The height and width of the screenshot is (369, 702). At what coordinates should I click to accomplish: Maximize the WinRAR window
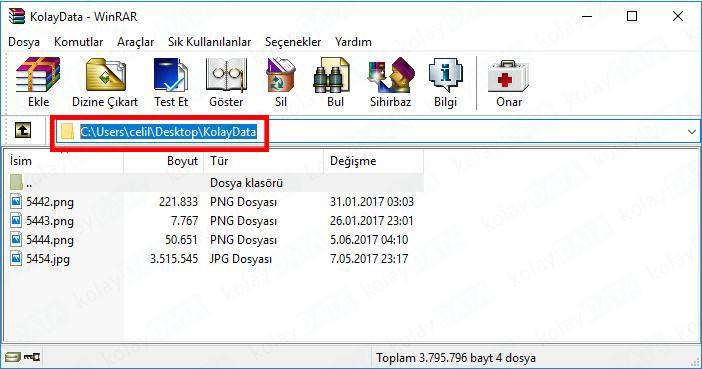(632, 16)
